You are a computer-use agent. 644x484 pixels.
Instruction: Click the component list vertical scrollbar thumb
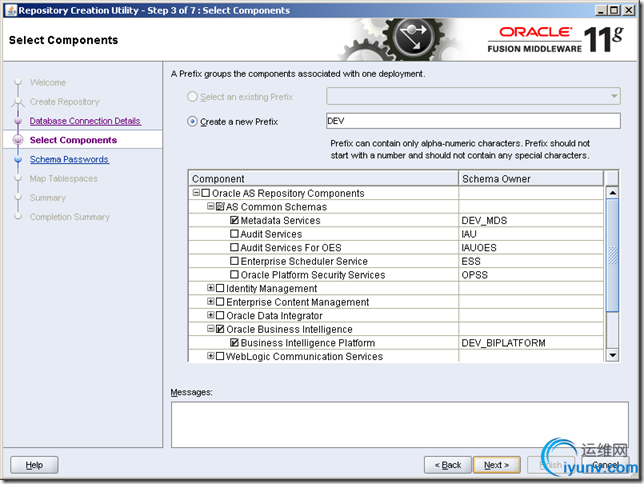coord(612,255)
